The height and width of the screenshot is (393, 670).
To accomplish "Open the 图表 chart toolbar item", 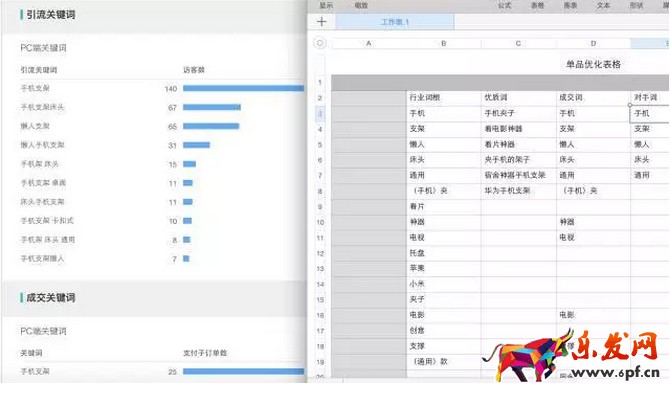I will click(570, 5).
